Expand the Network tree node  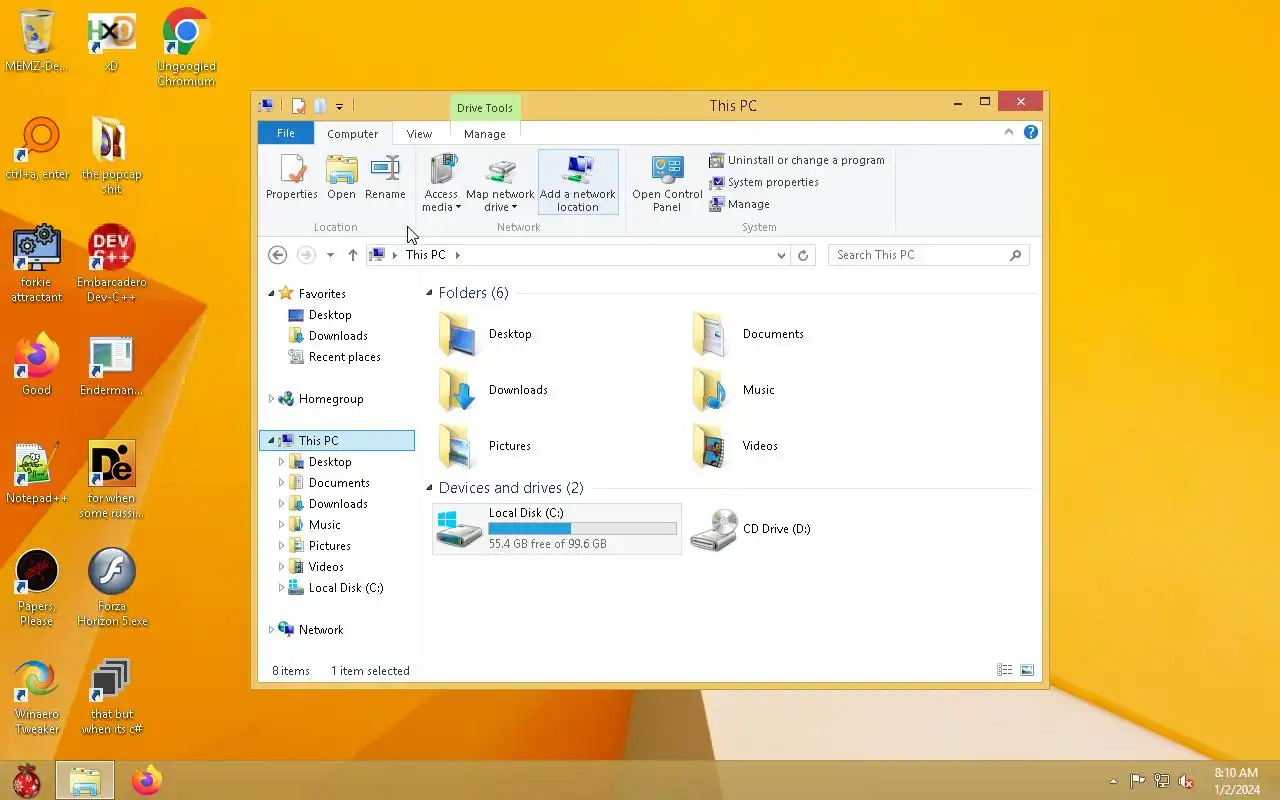[x=271, y=630]
